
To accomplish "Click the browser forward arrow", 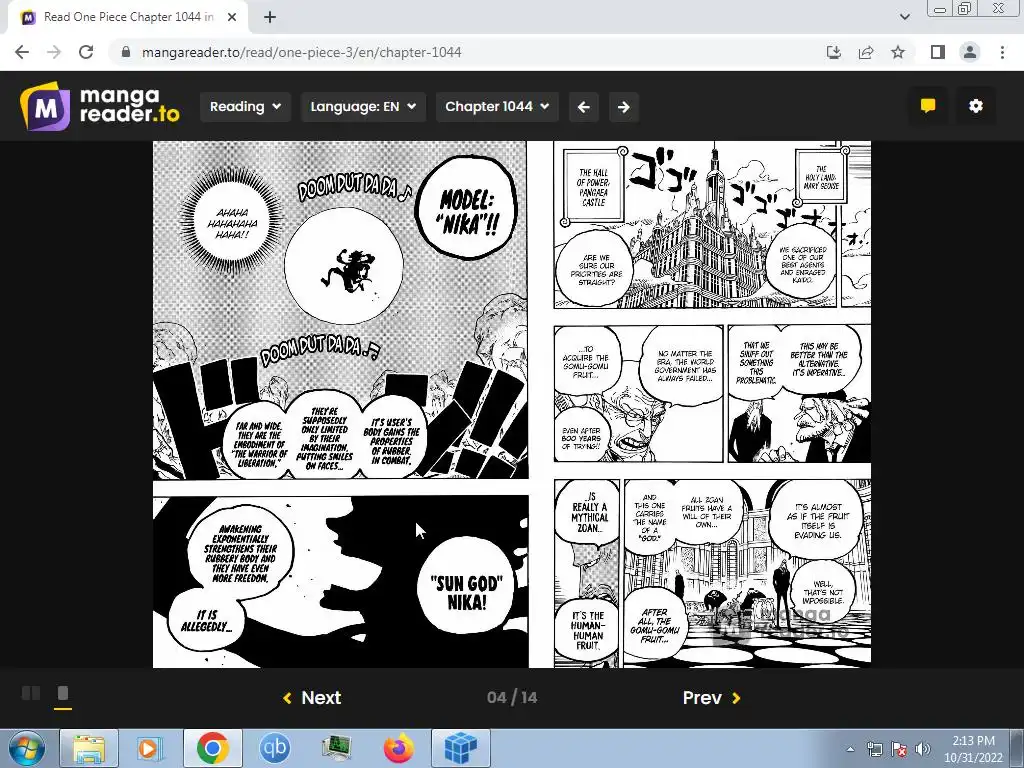I will click(x=54, y=52).
